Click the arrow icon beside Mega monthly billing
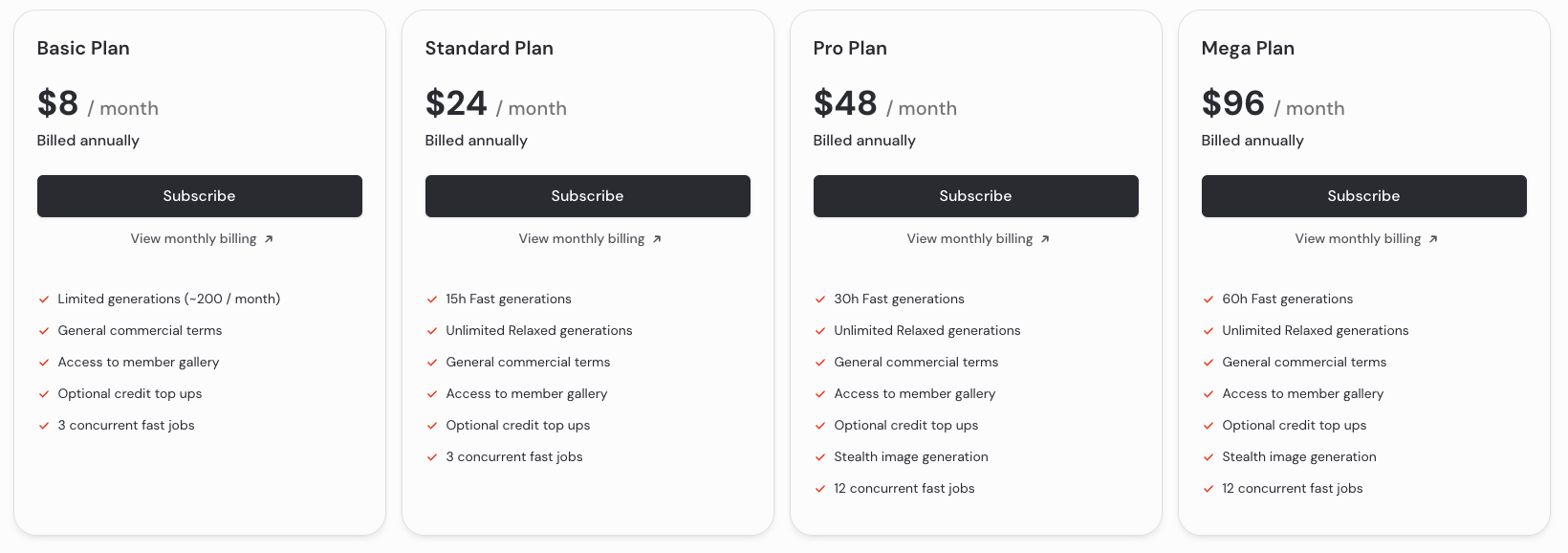Viewport: 1568px width, 553px height. pos(1433,239)
